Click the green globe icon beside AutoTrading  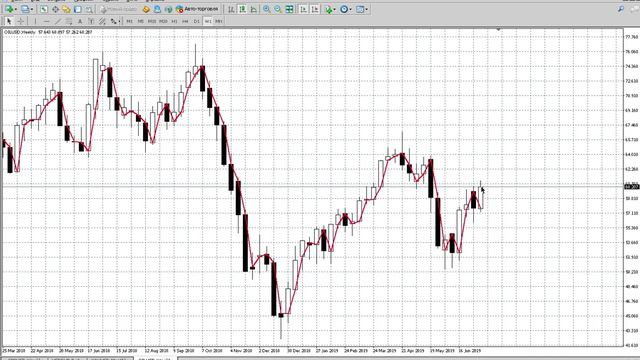[x=169, y=9]
